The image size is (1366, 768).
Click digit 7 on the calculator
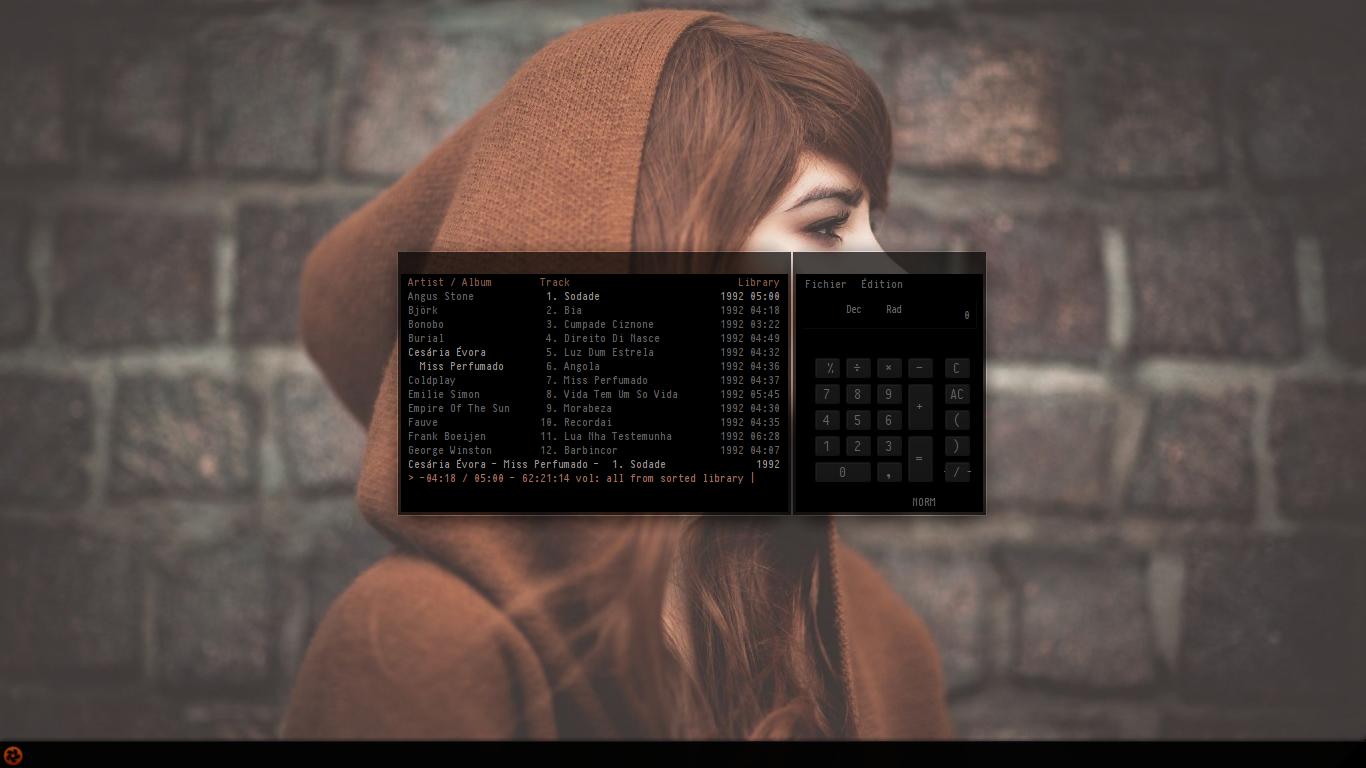point(828,394)
